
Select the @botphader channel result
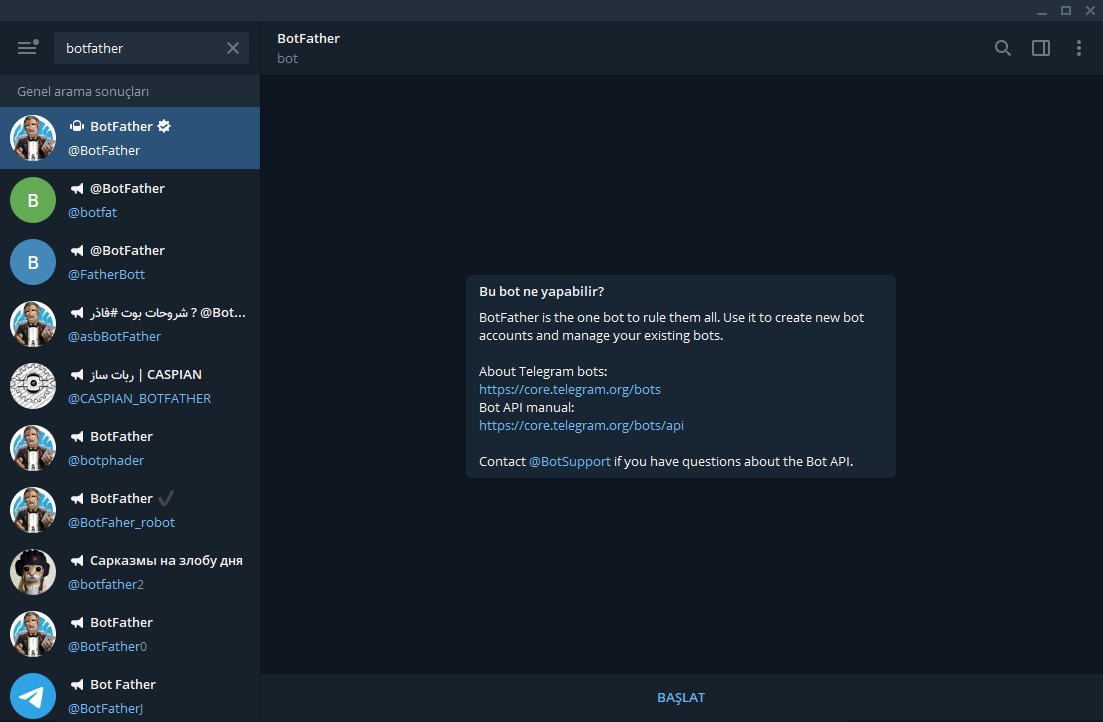150,448
